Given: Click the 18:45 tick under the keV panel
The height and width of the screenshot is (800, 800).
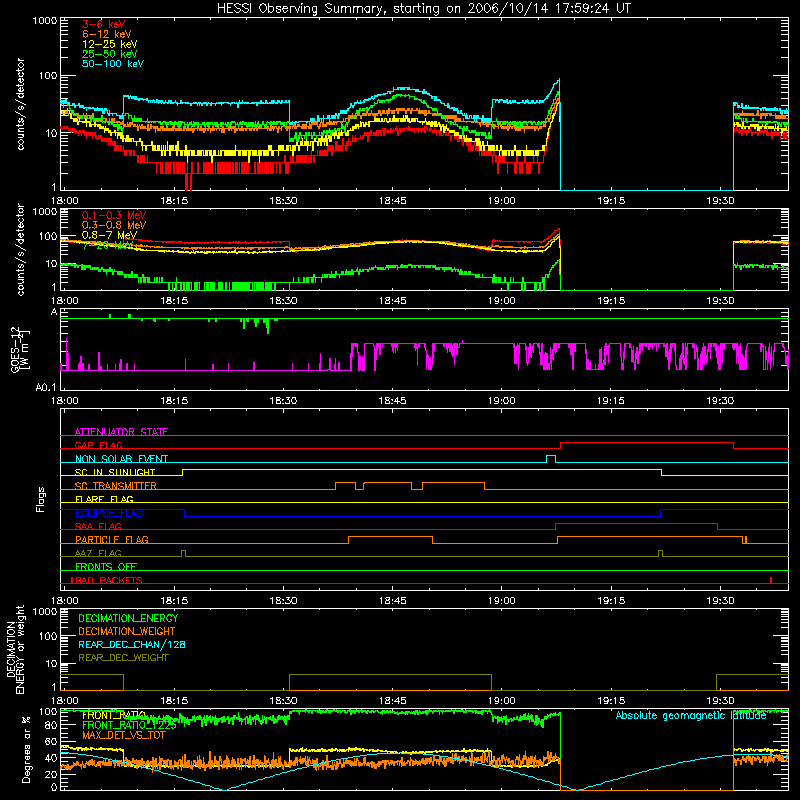Looking at the screenshot, I should 392,201.
